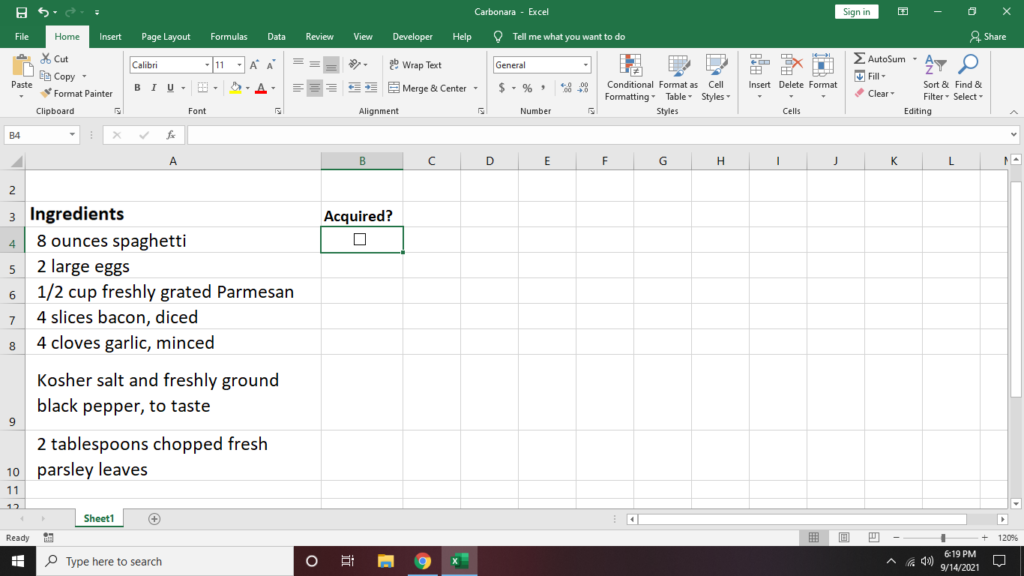Expand the Calibri font name dropdown
The width and height of the screenshot is (1024, 576).
[x=205, y=65]
